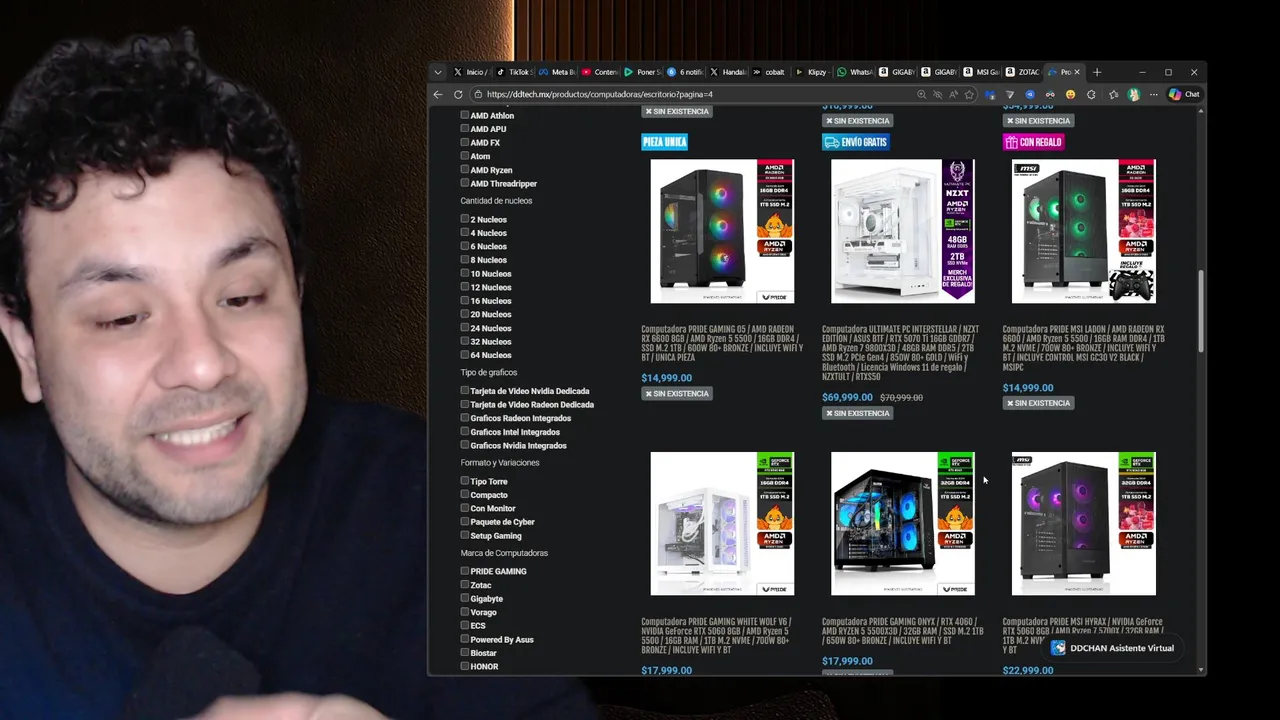Open the browser settings and more menu

pyautogui.click(x=1153, y=94)
